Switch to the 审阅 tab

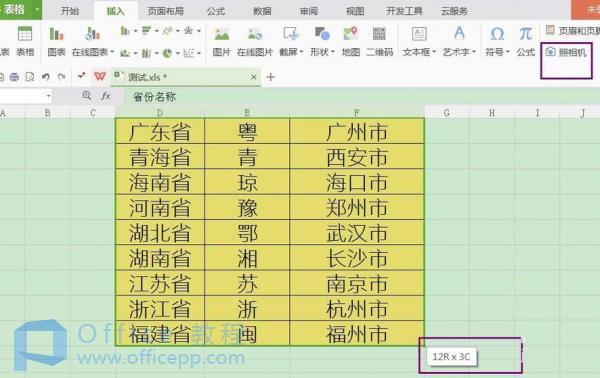point(309,11)
